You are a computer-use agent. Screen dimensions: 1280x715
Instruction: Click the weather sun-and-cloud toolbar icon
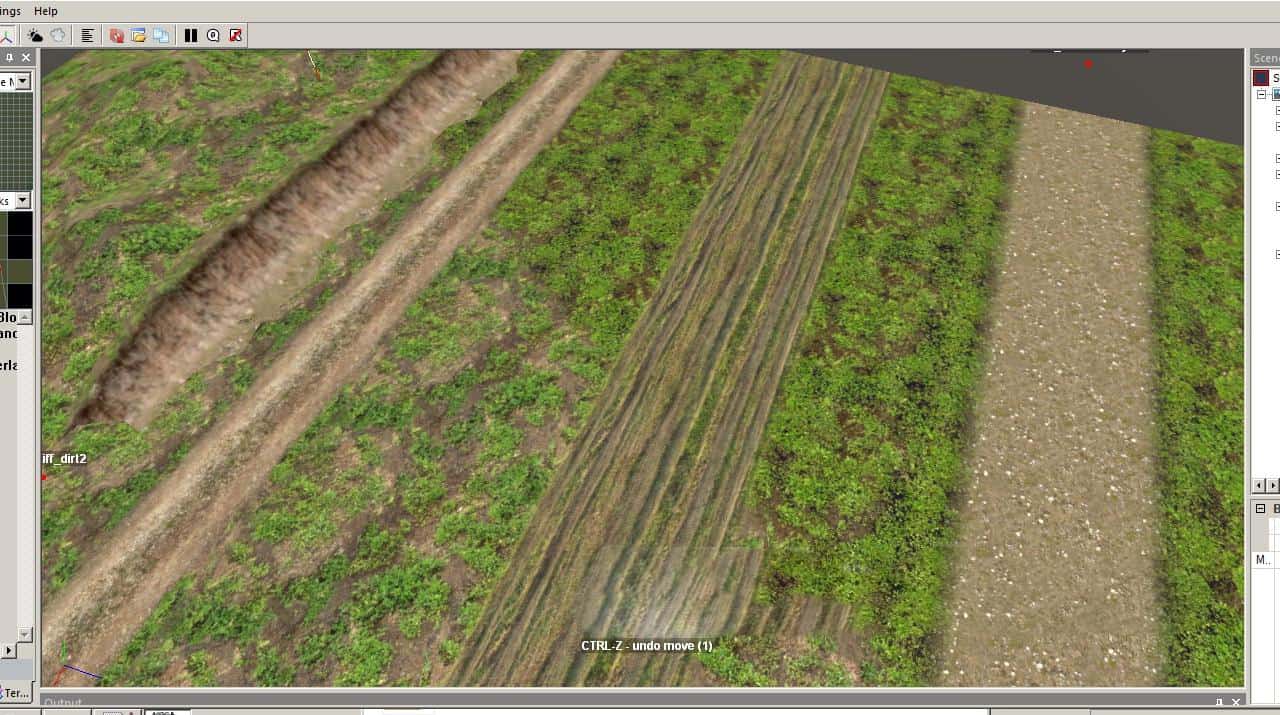35,35
